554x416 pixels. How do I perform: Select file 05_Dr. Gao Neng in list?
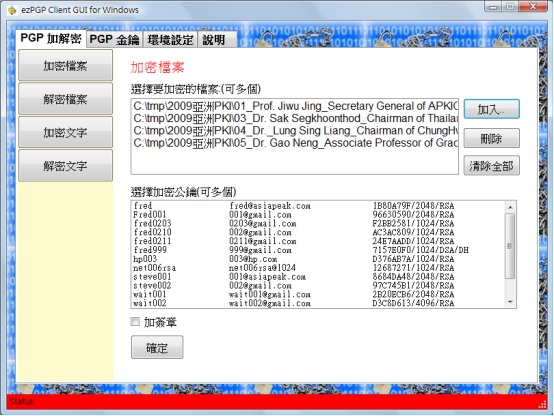[295, 143]
